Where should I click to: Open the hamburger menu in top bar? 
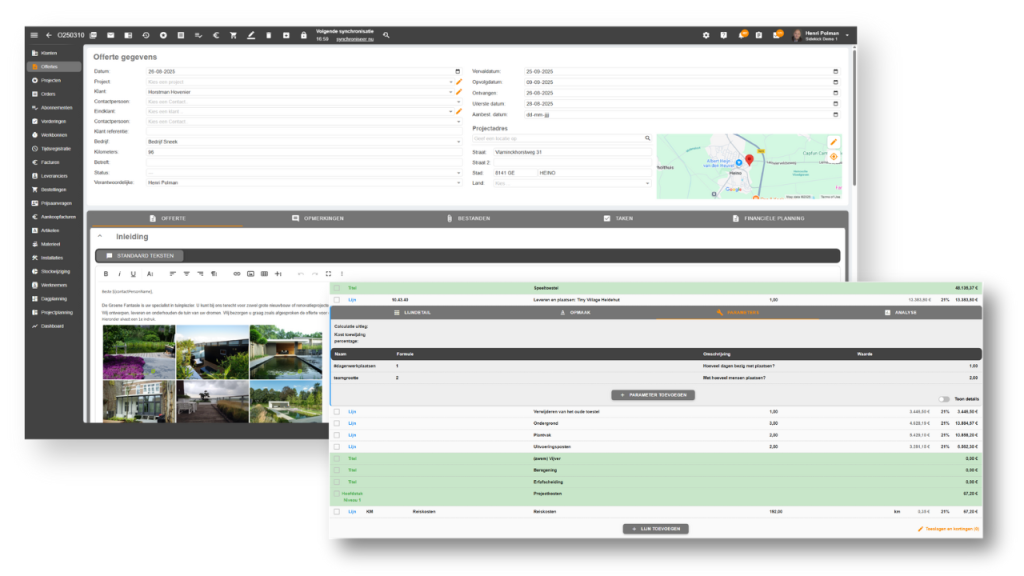pyautogui.click(x=34, y=35)
